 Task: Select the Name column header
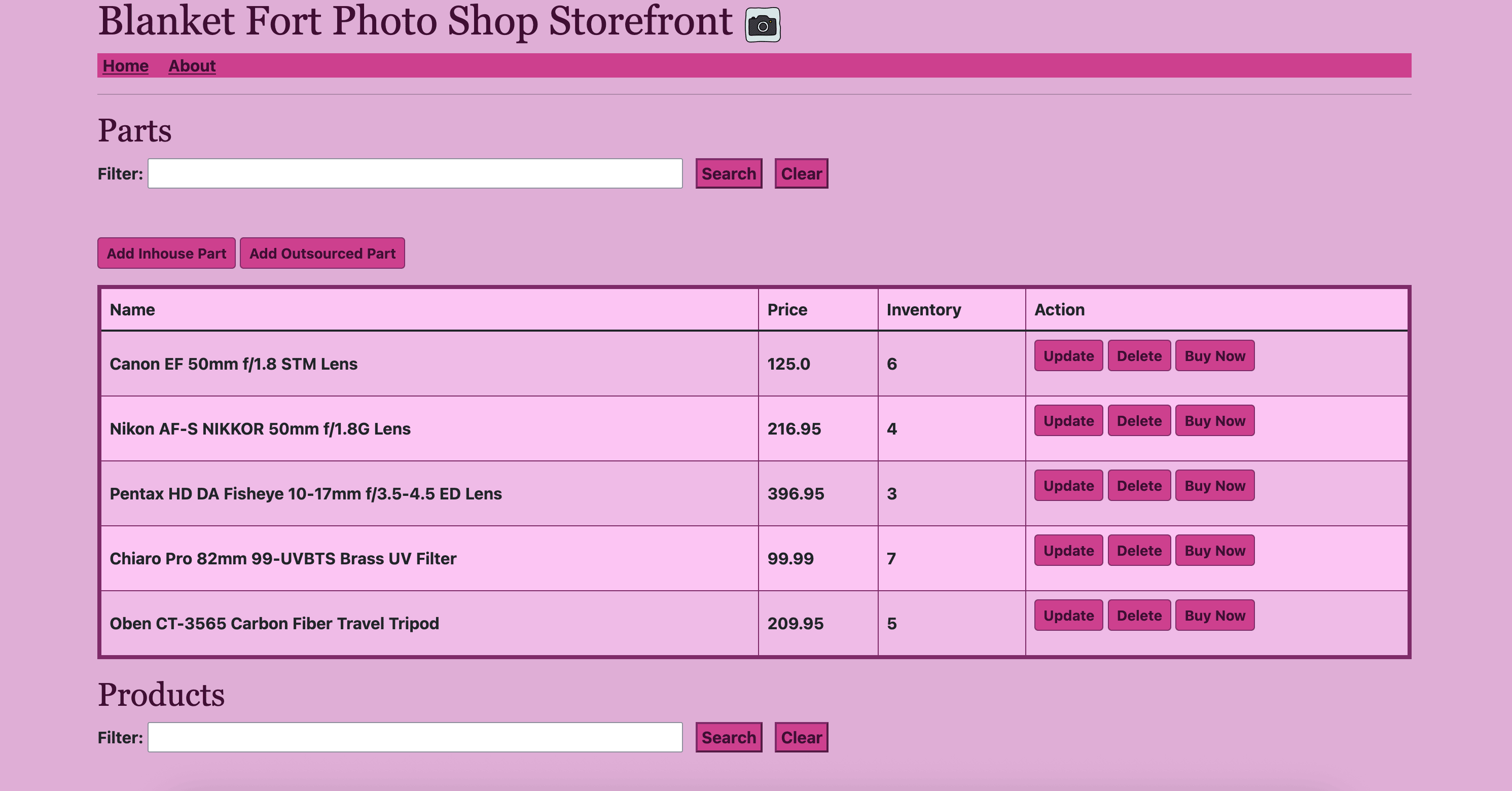point(132,309)
